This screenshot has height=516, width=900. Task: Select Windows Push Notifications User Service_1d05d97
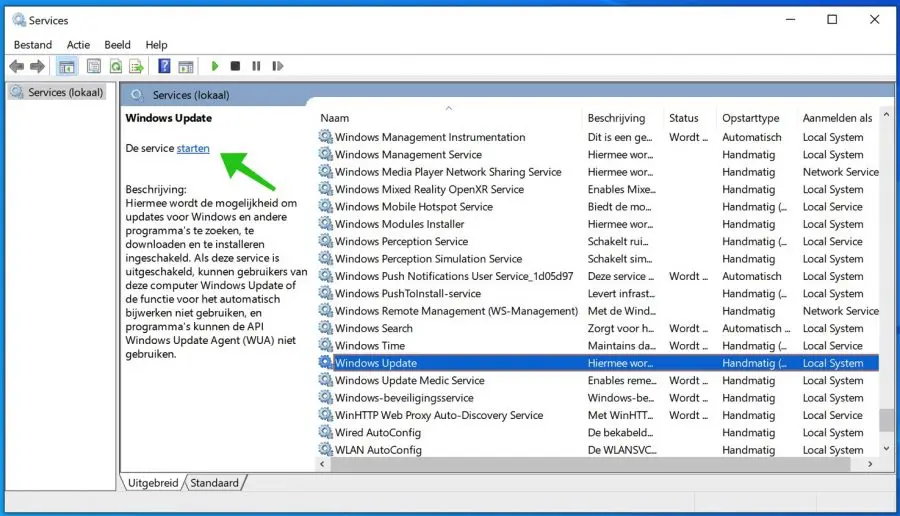(598, 276)
